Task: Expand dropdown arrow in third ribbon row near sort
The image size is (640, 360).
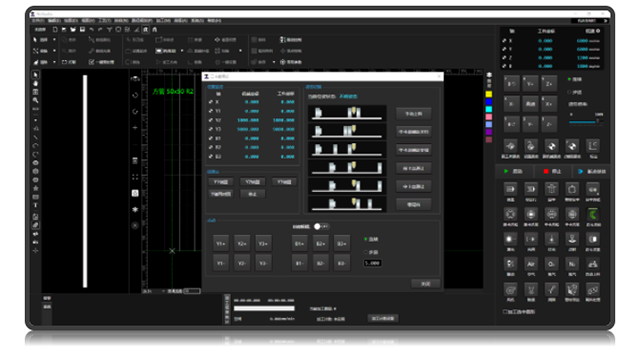Action: (x=273, y=62)
